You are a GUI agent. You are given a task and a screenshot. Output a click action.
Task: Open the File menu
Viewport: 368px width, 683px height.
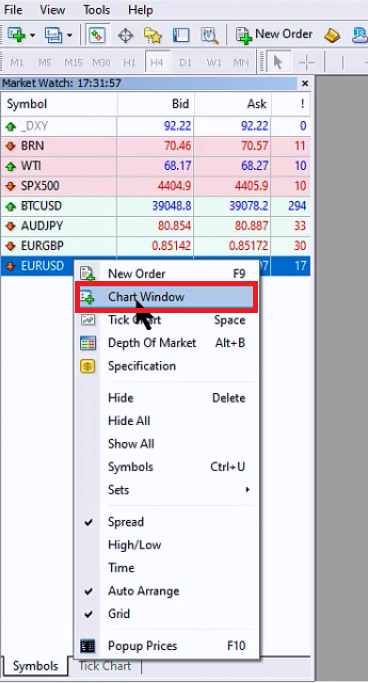click(x=13, y=9)
